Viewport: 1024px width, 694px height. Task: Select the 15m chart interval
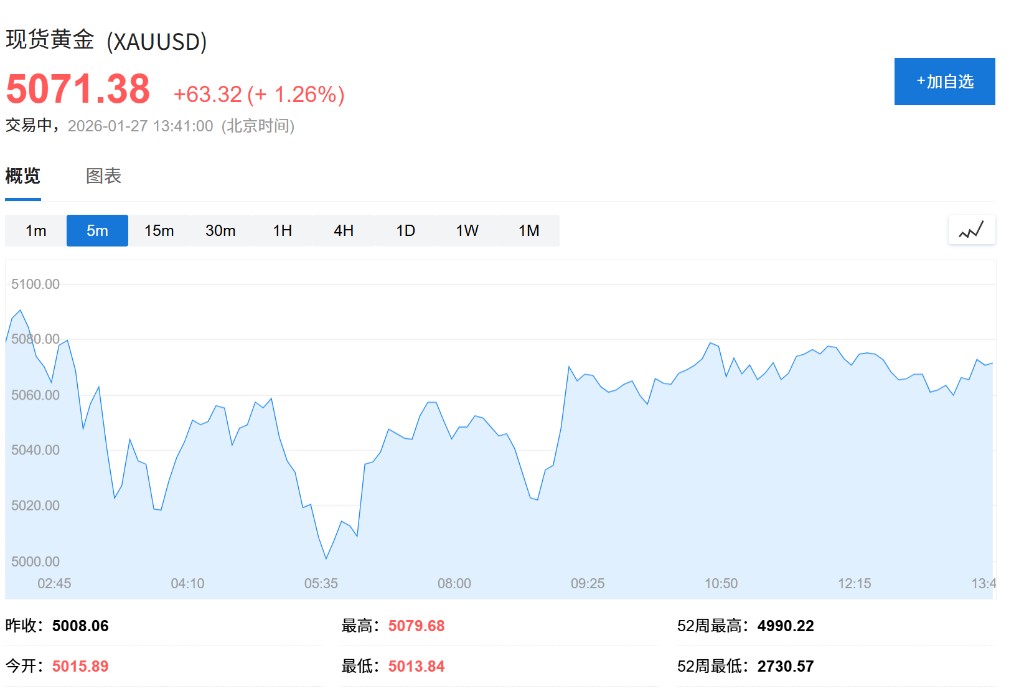click(159, 231)
